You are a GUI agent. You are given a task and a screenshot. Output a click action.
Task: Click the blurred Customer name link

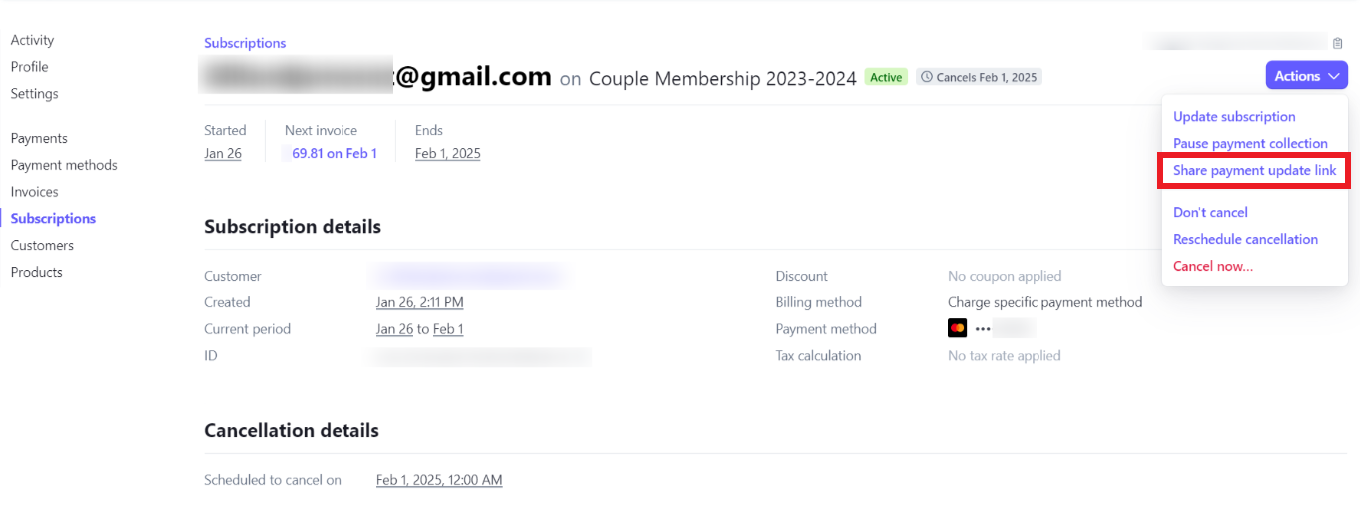tap(471, 276)
